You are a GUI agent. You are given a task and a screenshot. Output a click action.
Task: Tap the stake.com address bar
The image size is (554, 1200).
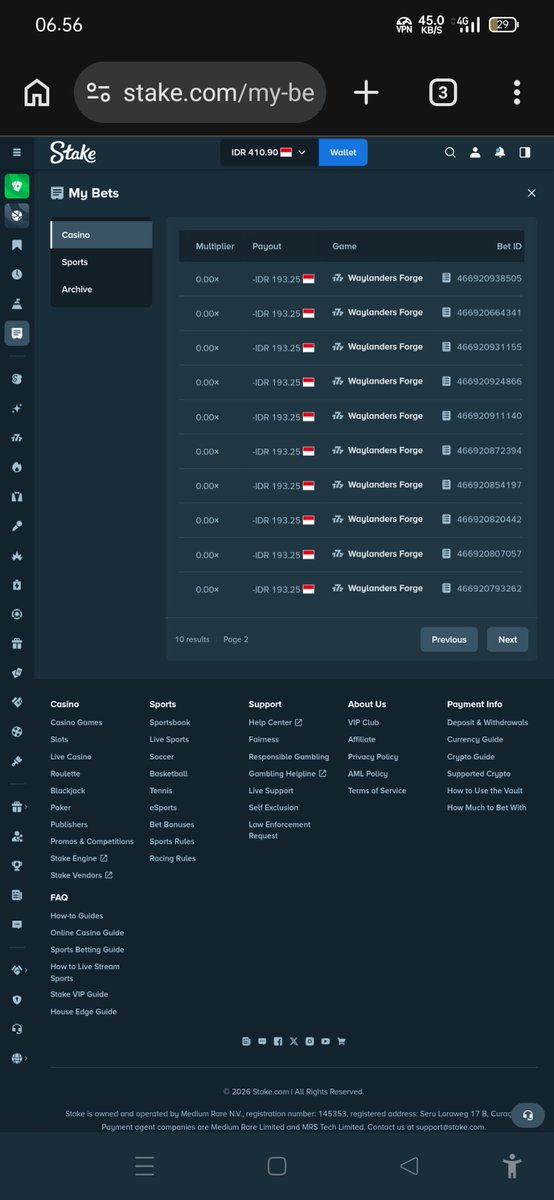[200, 93]
